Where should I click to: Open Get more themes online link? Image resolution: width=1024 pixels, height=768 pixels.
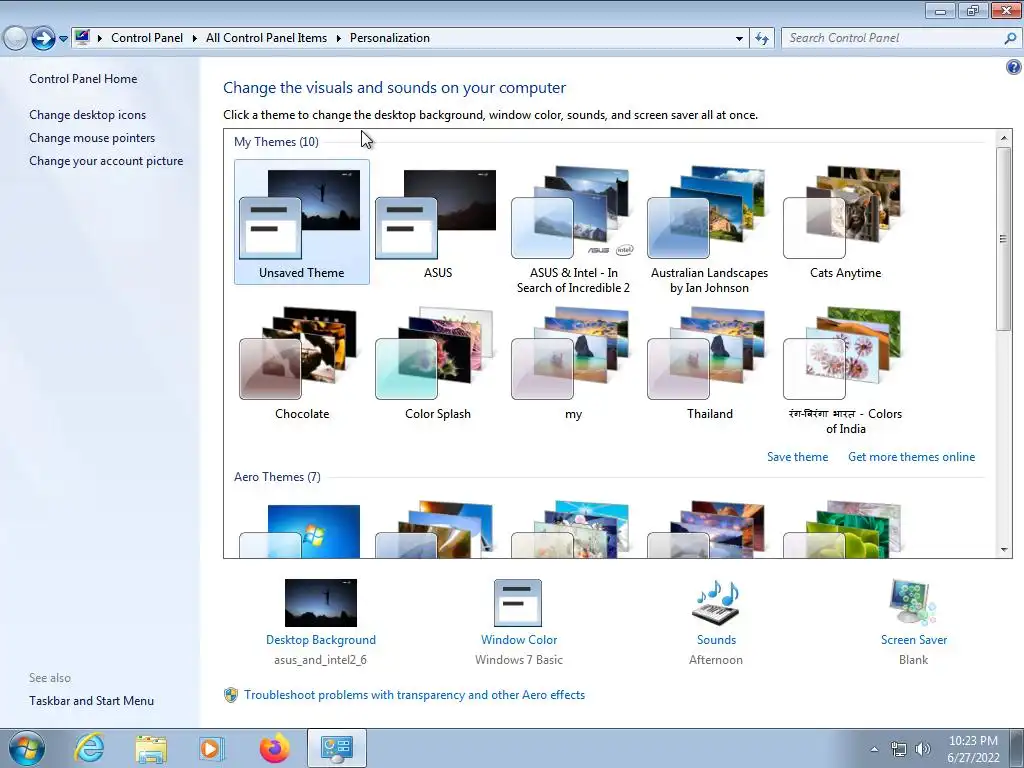(911, 457)
